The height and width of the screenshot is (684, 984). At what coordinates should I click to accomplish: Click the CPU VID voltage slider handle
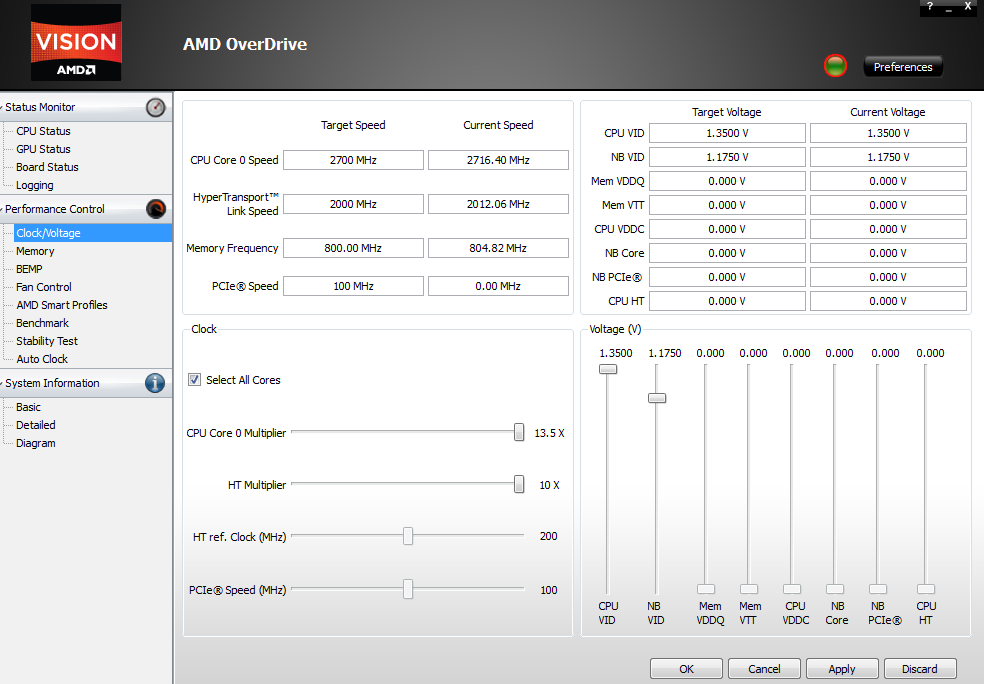(608, 369)
